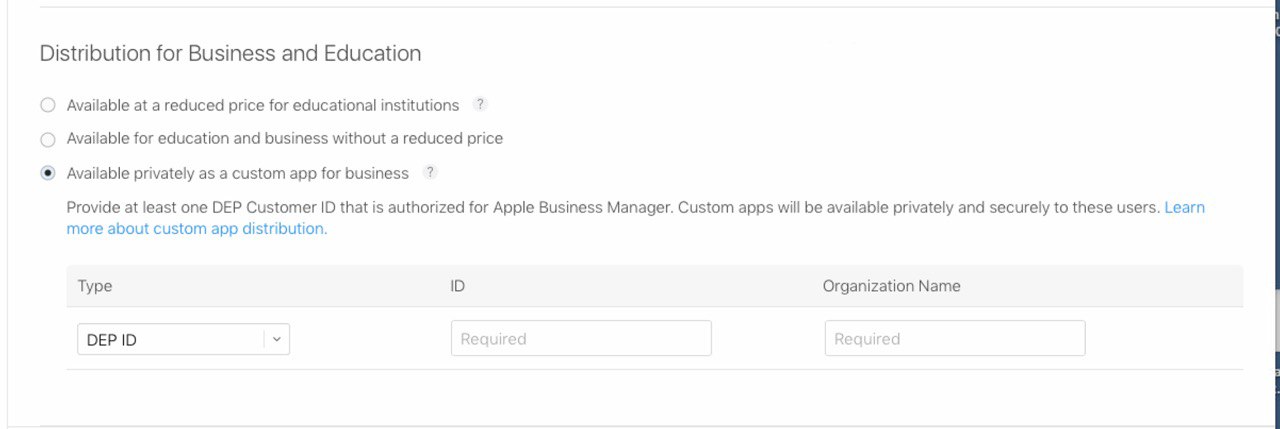Open help icon beside educational institutions option

pos(480,104)
